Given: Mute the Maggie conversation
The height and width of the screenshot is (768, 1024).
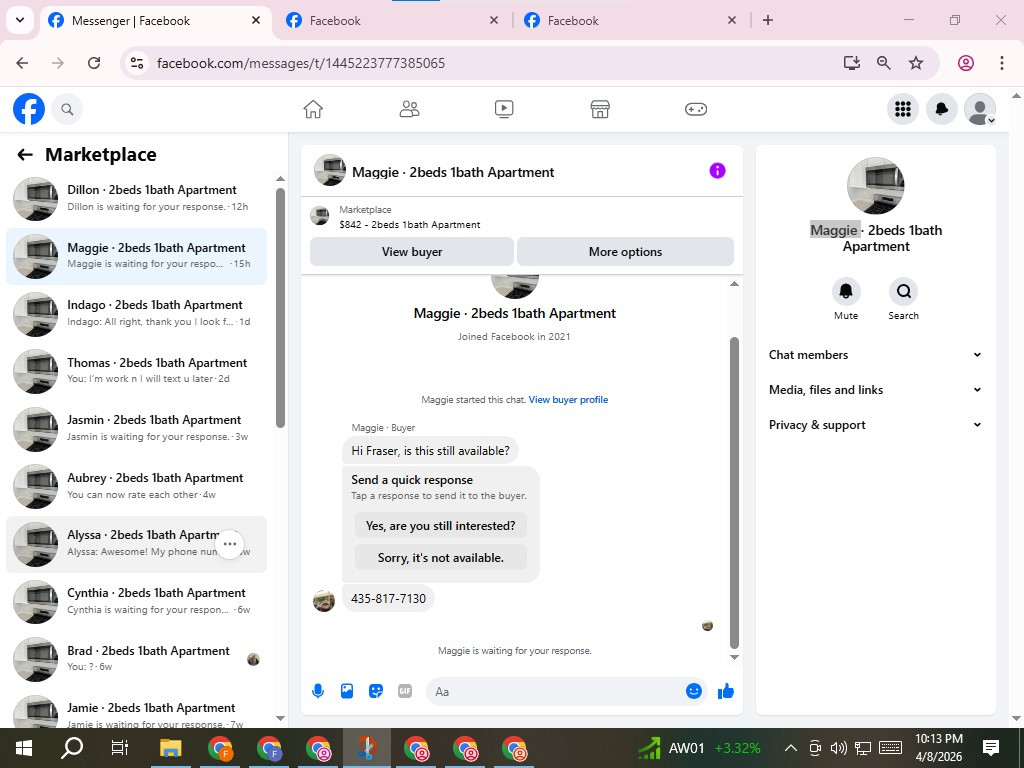Looking at the screenshot, I should (x=846, y=291).
